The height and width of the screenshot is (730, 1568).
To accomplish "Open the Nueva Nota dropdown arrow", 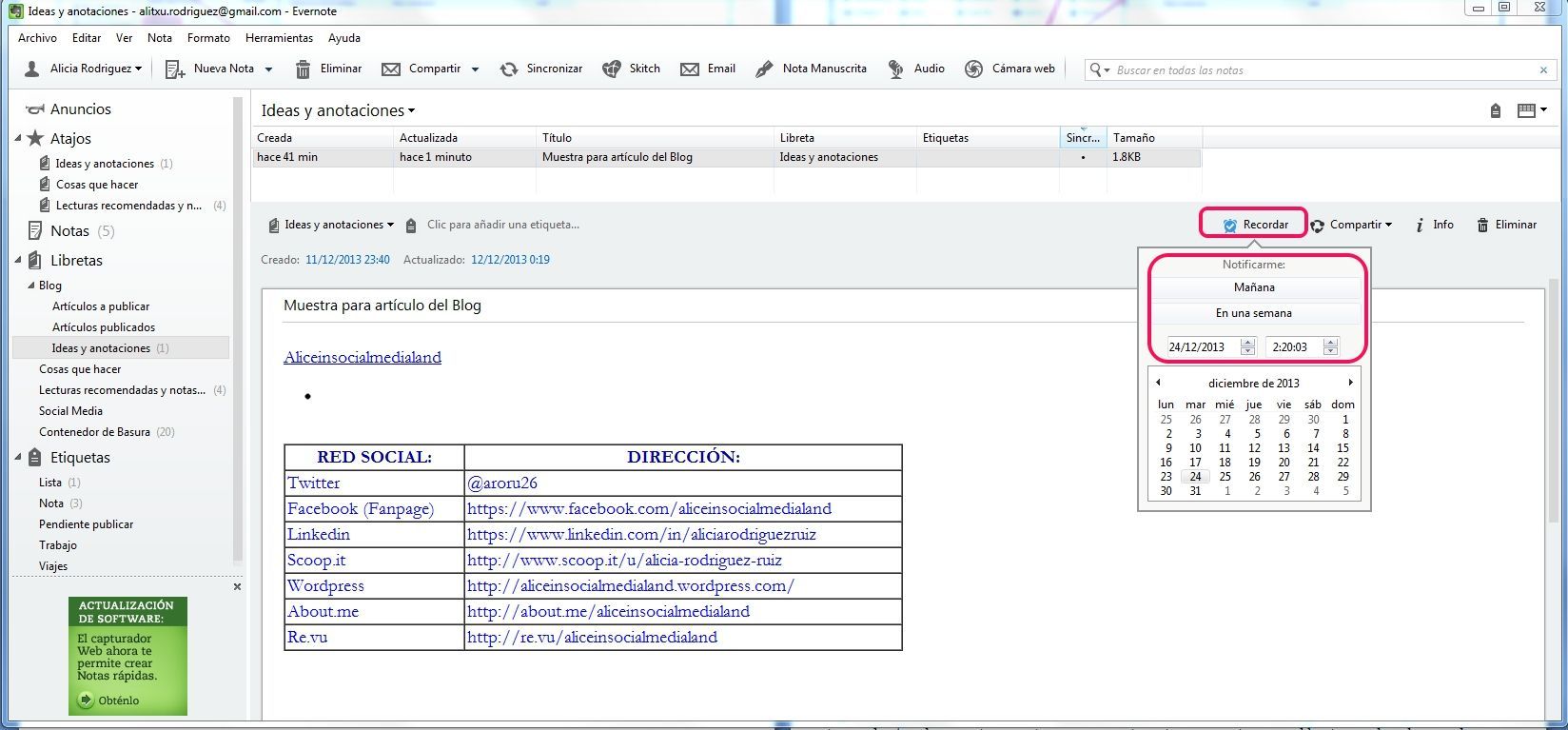I will 268,69.
